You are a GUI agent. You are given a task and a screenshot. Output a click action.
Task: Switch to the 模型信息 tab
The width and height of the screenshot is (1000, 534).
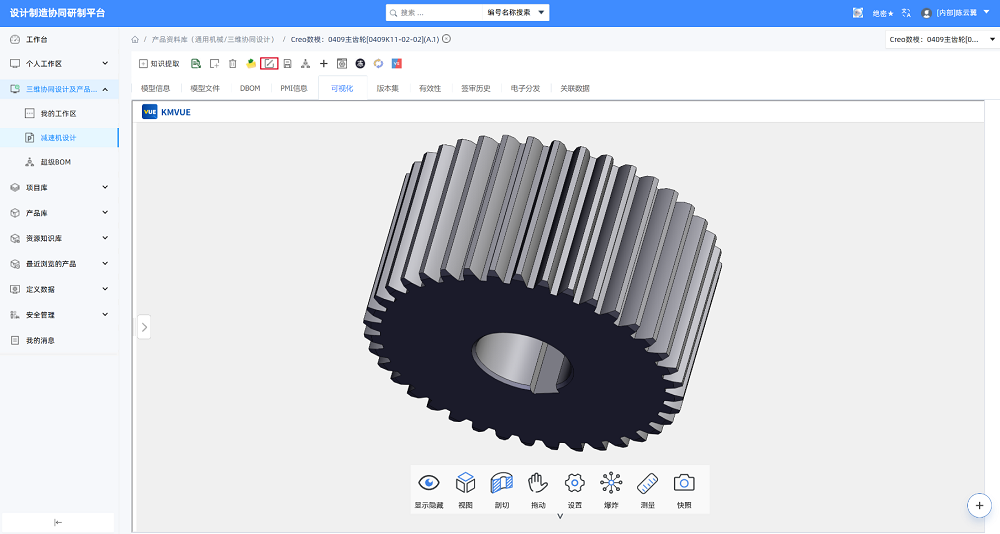tap(156, 89)
